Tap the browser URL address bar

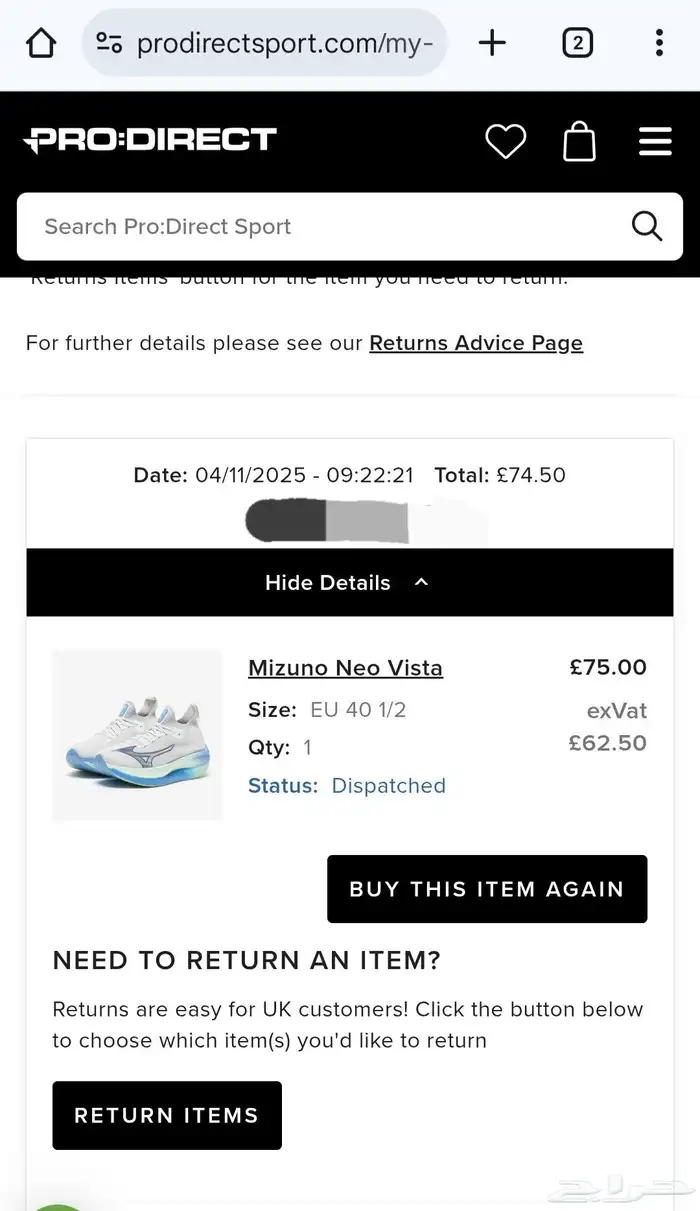pos(285,43)
